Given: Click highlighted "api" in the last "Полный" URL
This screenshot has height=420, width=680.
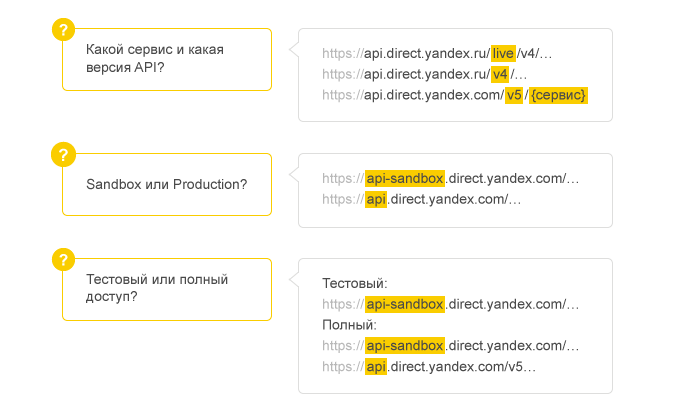Looking at the screenshot, I should click(x=376, y=367).
